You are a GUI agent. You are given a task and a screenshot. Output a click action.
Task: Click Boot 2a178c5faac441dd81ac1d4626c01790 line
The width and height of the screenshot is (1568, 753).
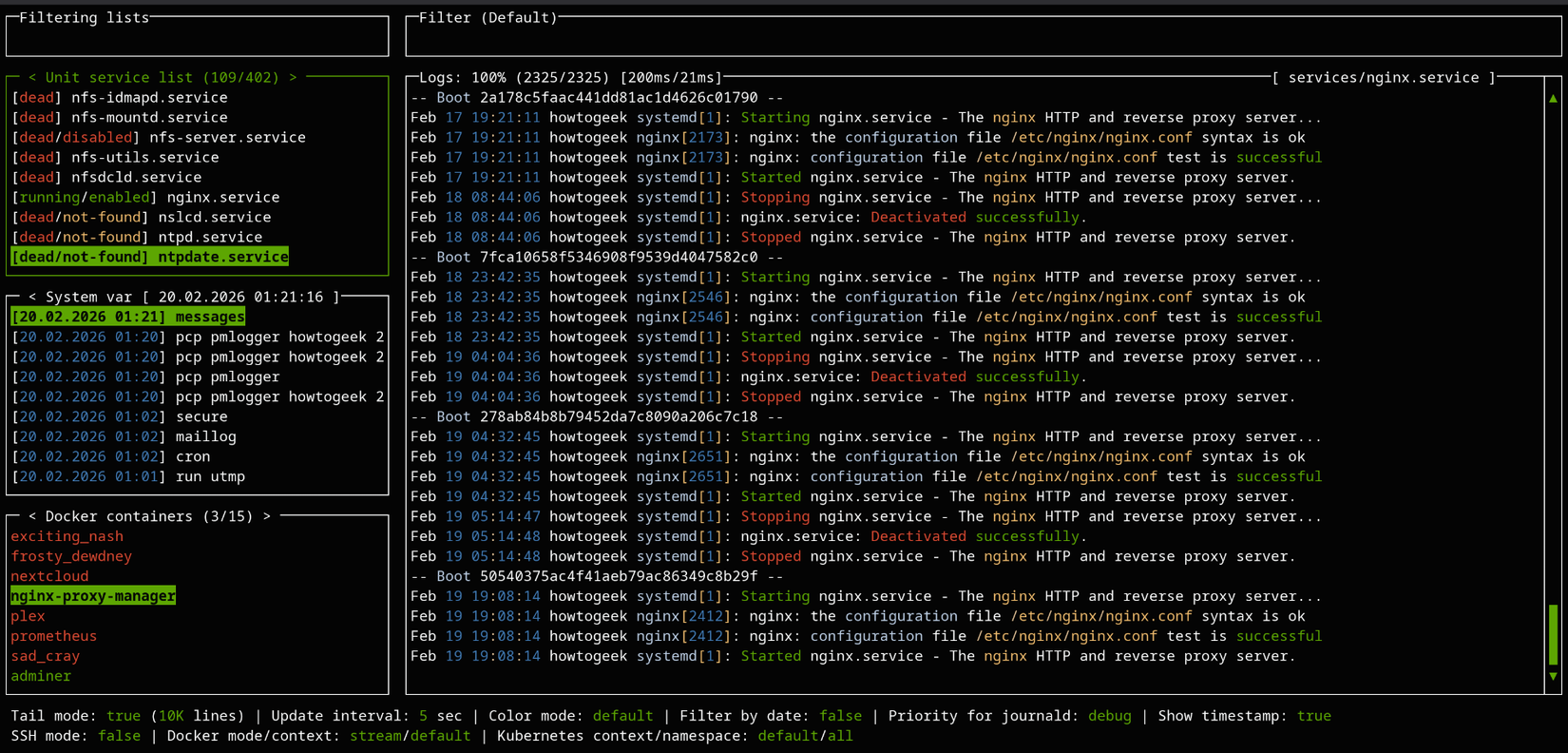[597, 98]
